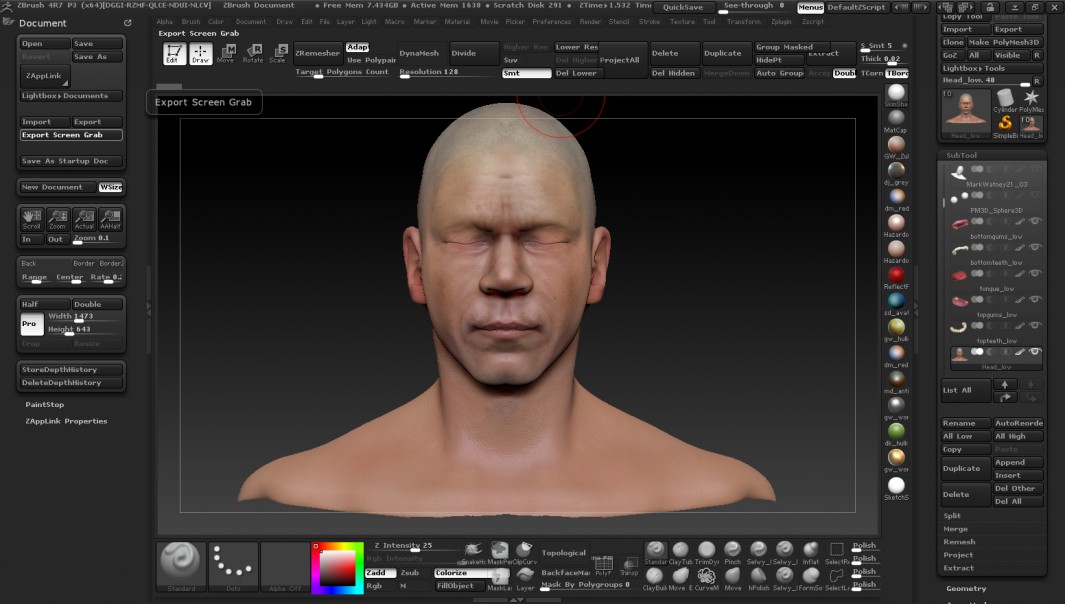
Task: Open the Material menu
Action: tap(457, 22)
